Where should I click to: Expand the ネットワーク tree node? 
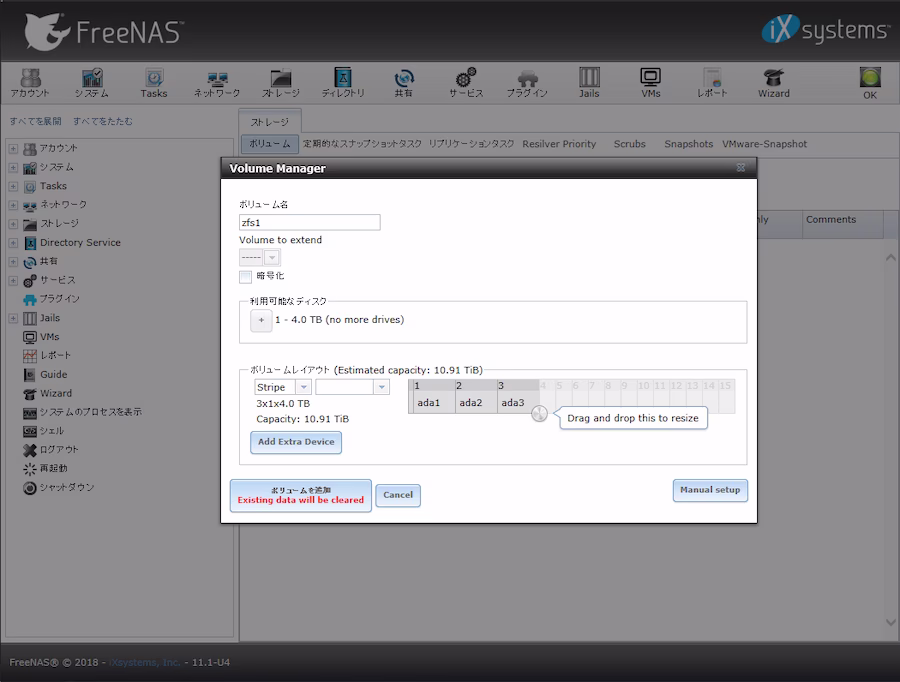[13, 205]
